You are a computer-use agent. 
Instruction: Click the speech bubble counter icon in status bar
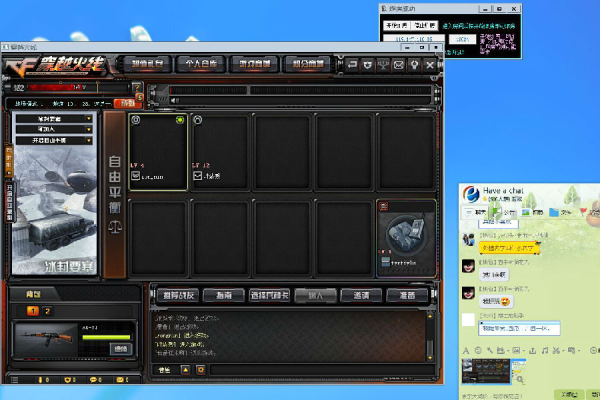click(x=93, y=380)
